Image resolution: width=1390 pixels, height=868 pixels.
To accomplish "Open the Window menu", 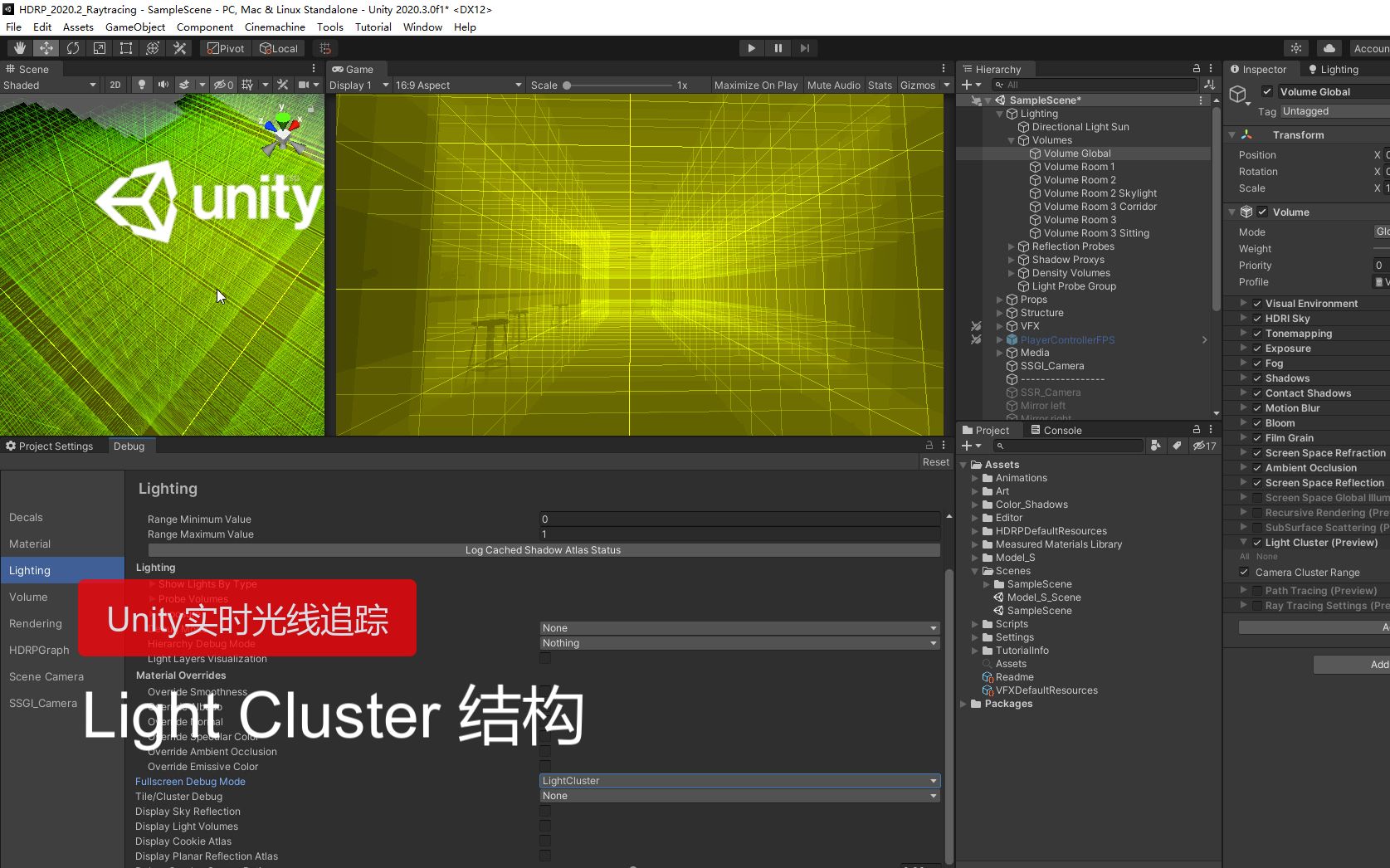I will point(422,27).
